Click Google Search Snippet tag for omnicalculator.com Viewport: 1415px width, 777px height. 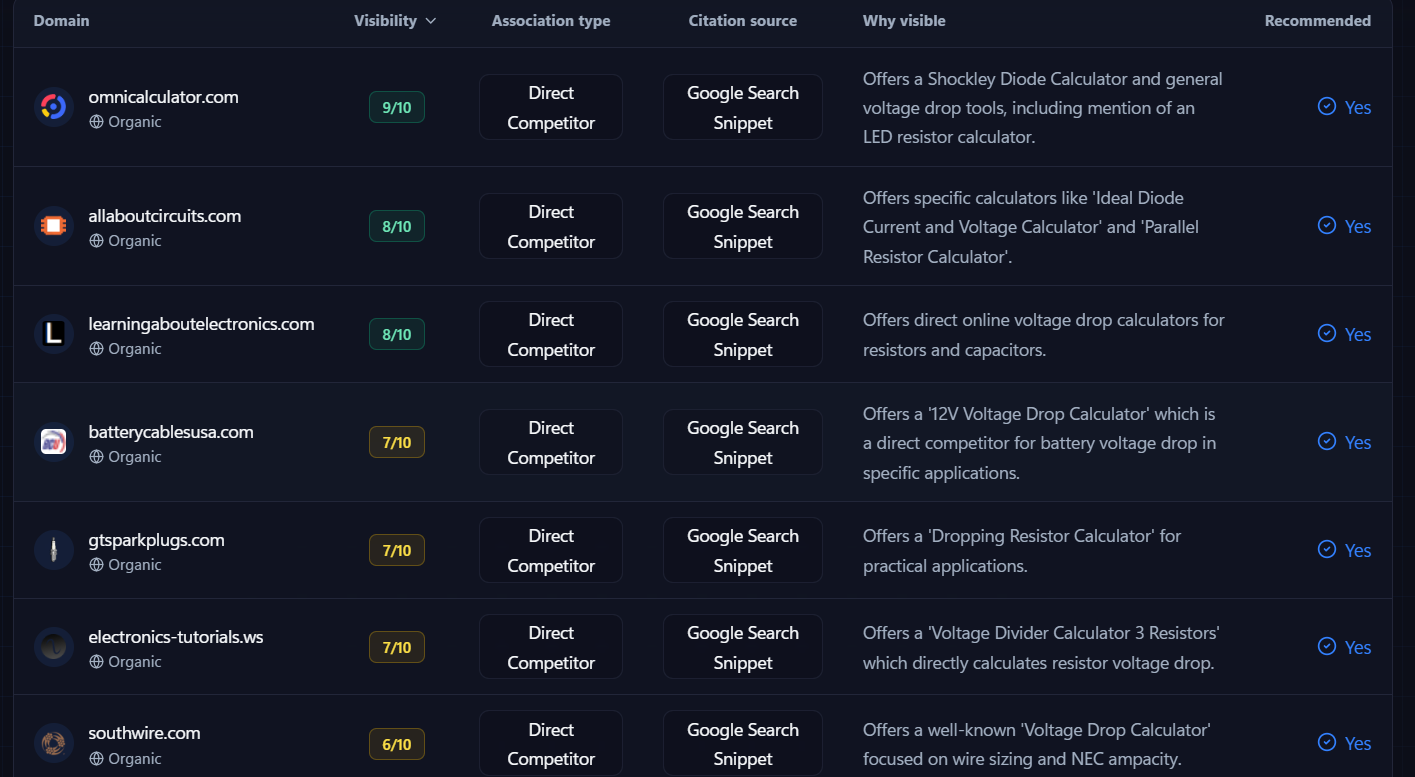(743, 107)
